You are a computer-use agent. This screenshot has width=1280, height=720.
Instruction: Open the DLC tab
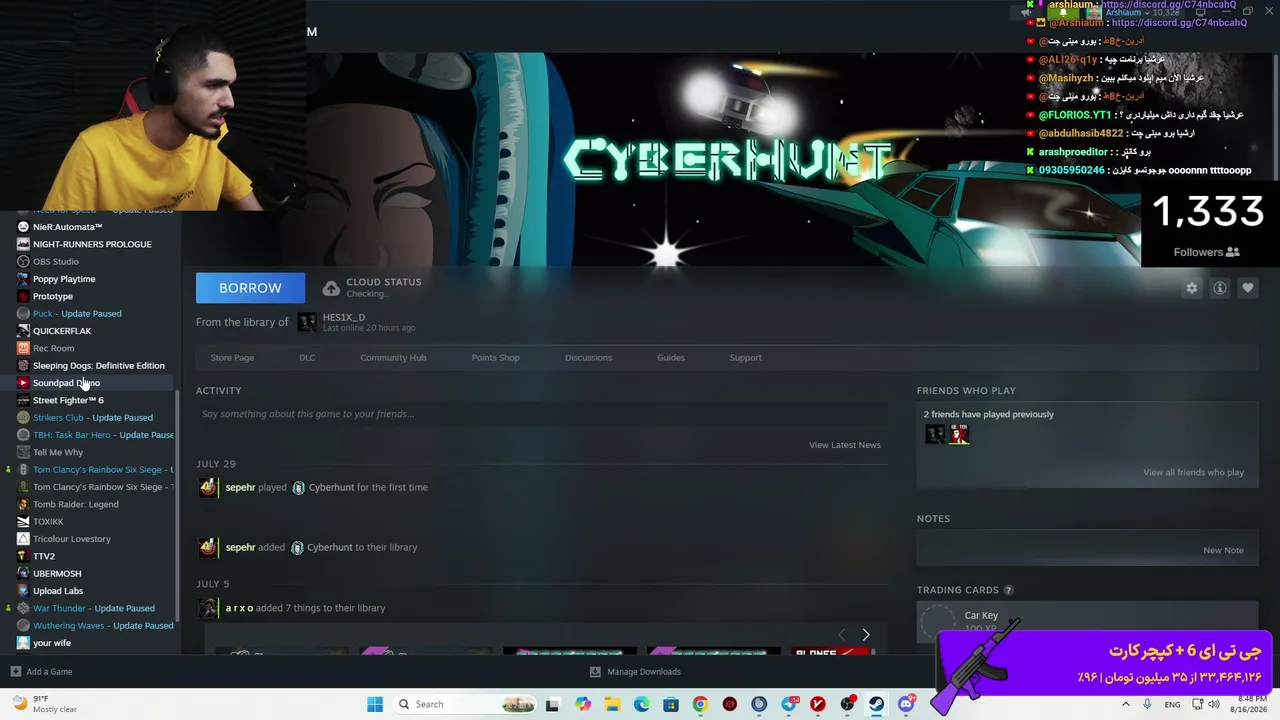[307, 357]
